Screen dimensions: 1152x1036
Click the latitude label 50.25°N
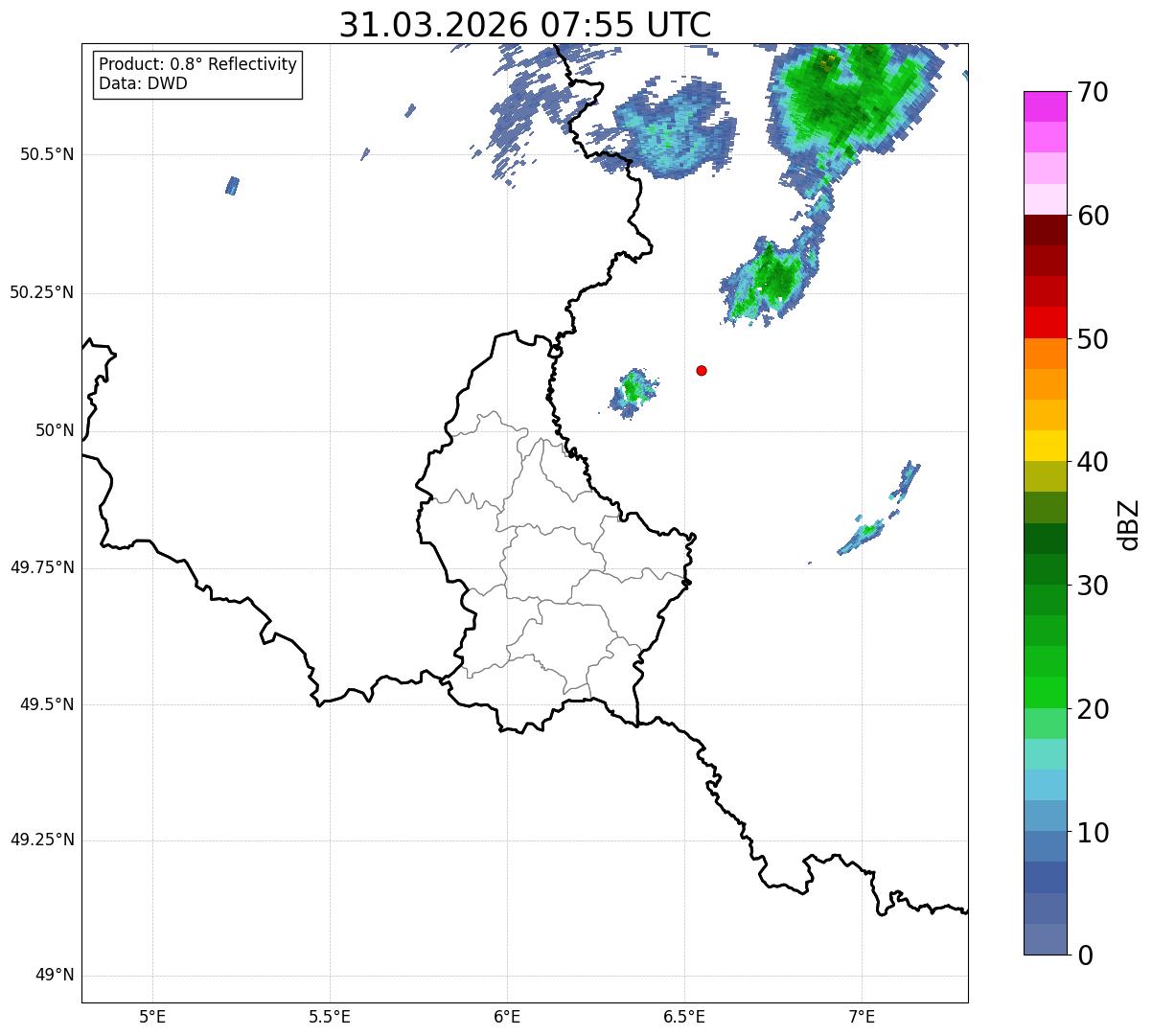[x=42, y=292]
